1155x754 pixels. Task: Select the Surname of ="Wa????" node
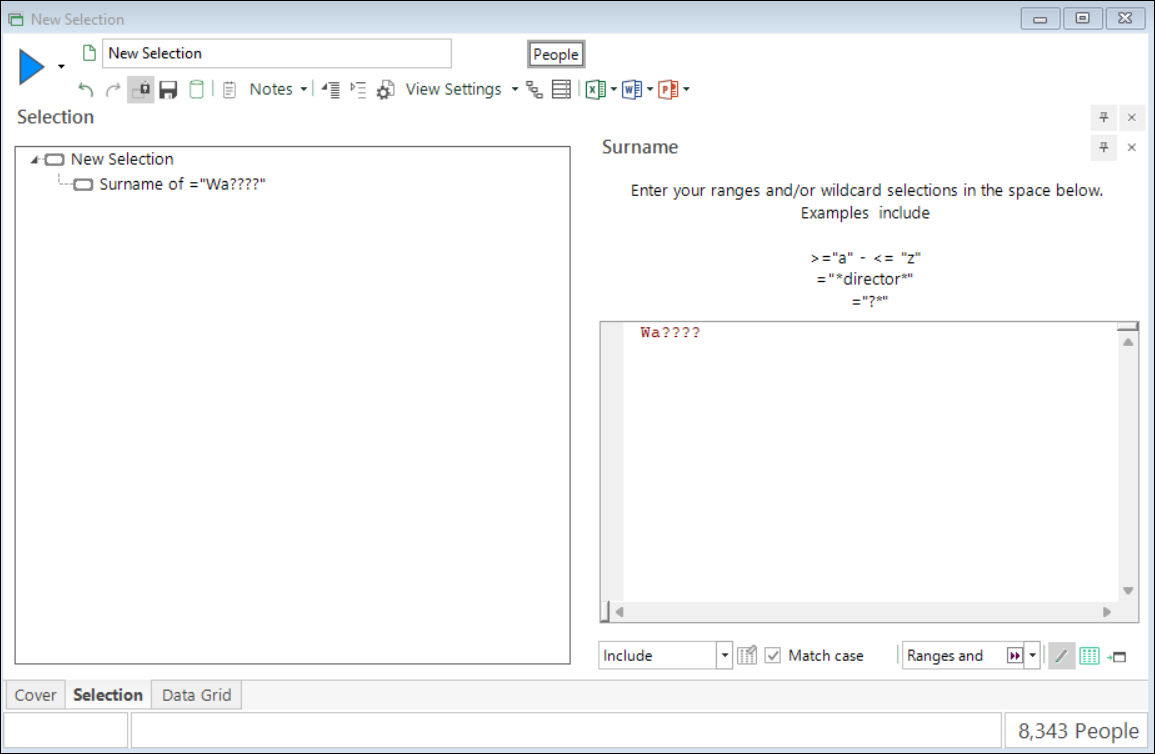coord(182,184)
